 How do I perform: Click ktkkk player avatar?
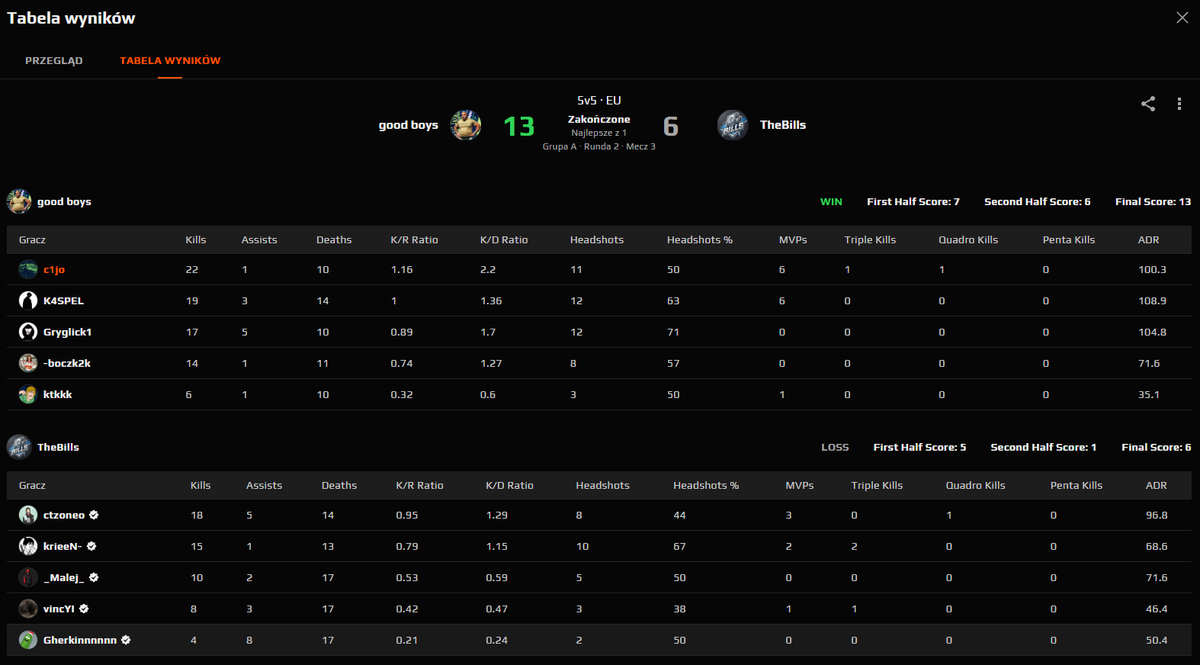(x=28, y=394)
